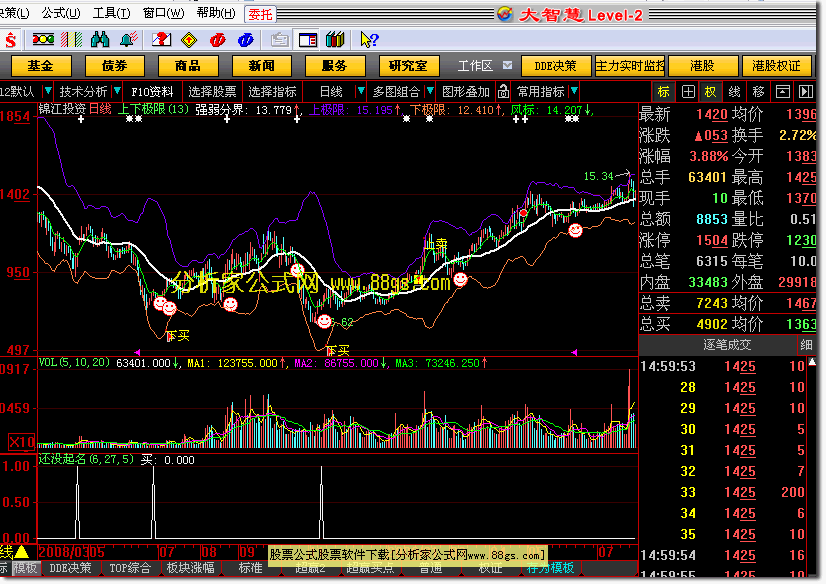The image size is (826, 584).
Task: Open the 工作区 dropdown arrow
Action: (507, 65)
